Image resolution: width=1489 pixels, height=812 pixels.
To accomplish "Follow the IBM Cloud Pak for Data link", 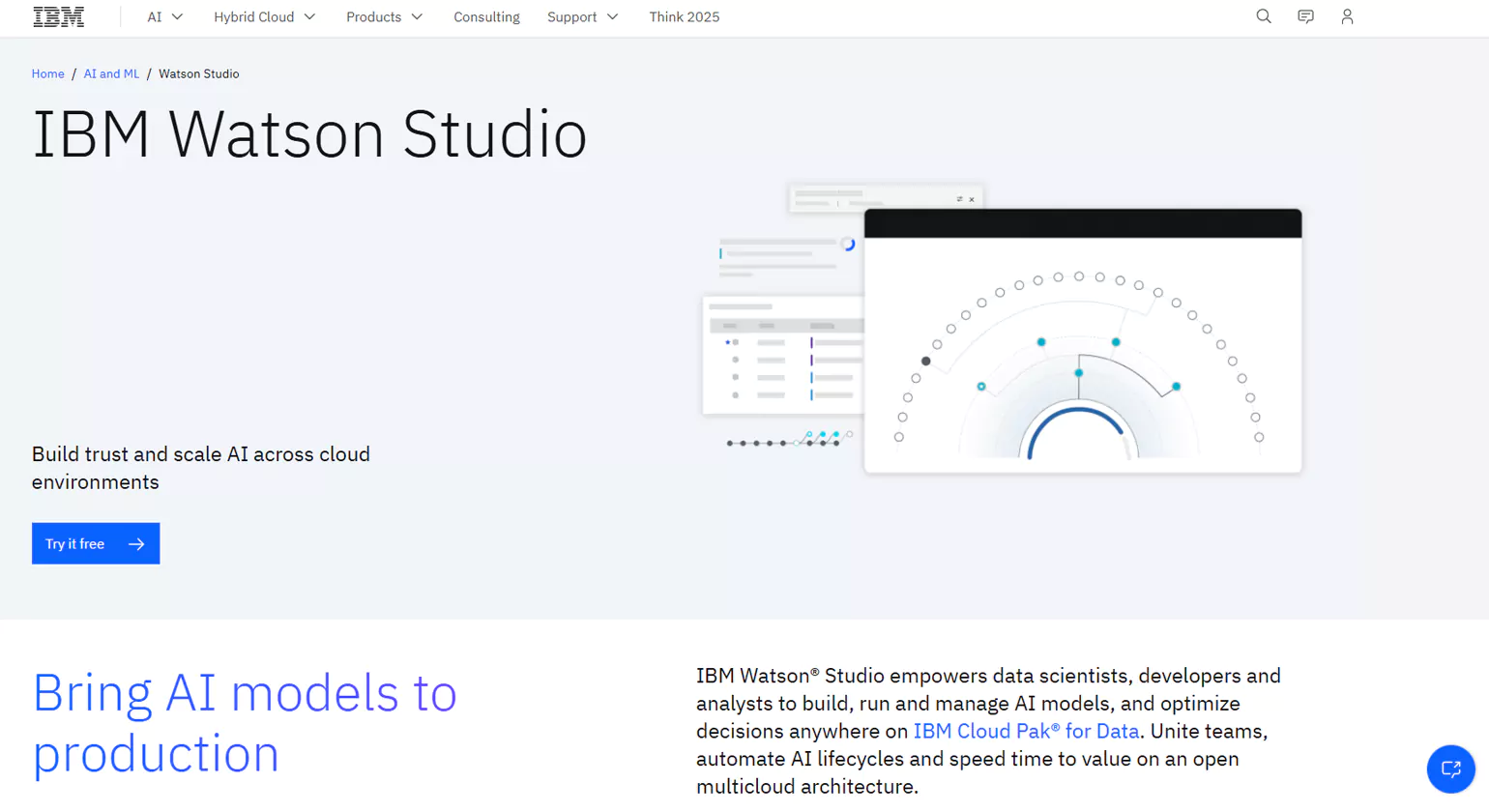I will point(1026,732).
